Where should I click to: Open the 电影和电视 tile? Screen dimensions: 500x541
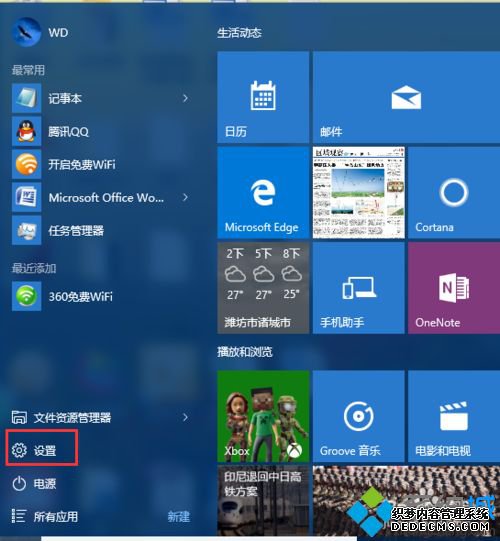(454, 416)
